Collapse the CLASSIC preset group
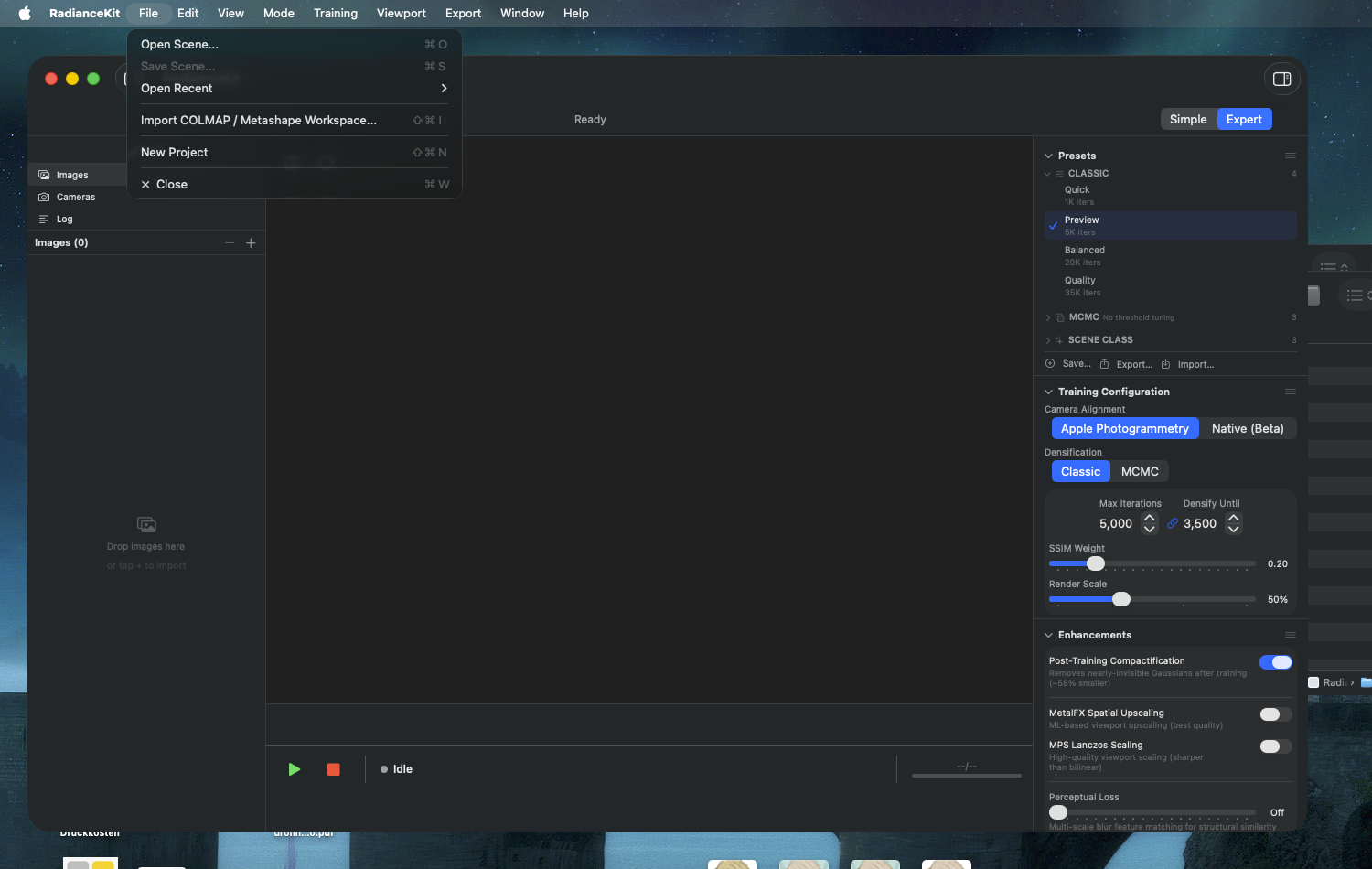Viewport: 1372px width, 869px height. coord(1047,174)
